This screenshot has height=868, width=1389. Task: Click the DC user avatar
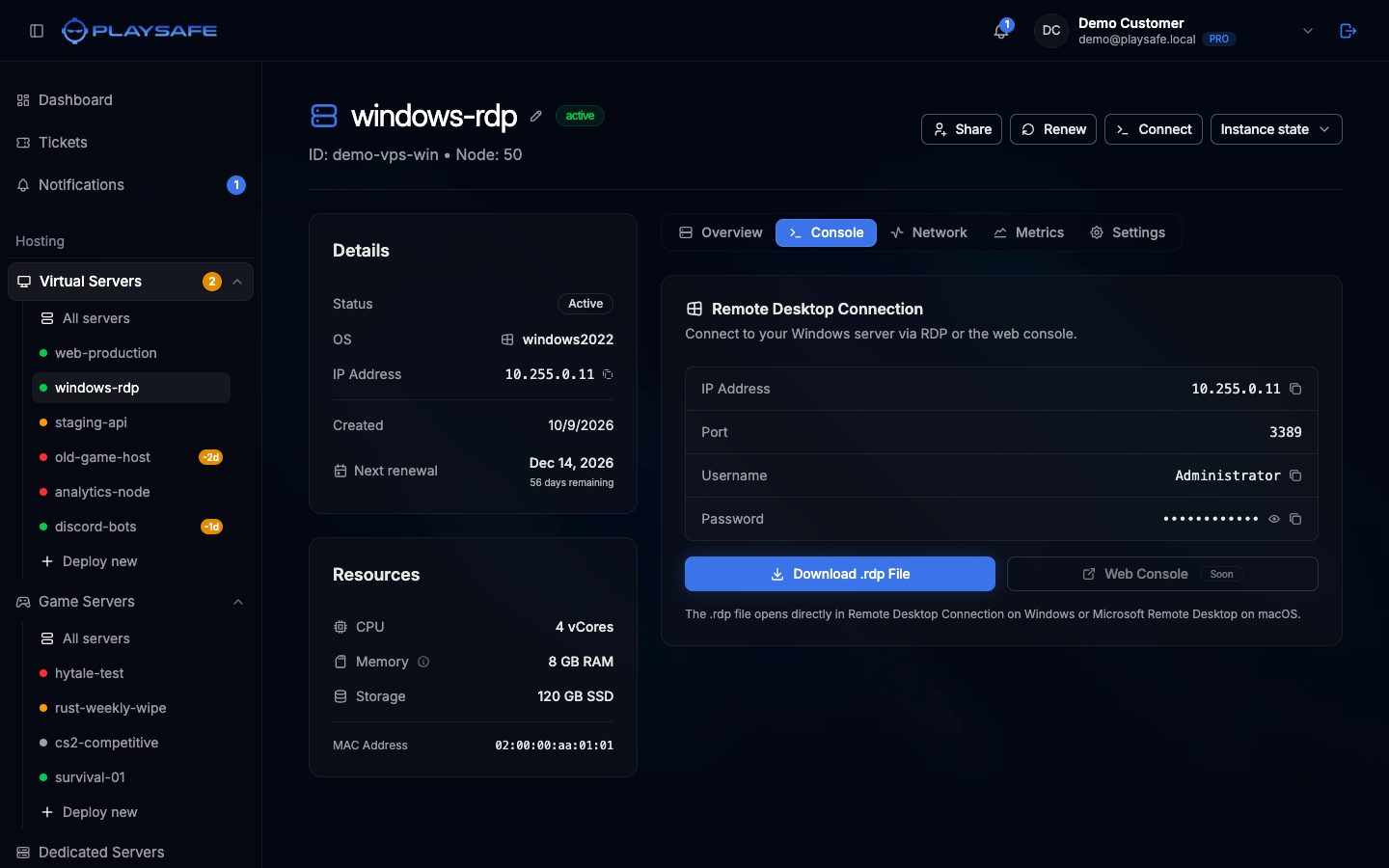click(x=1051, y=31)
